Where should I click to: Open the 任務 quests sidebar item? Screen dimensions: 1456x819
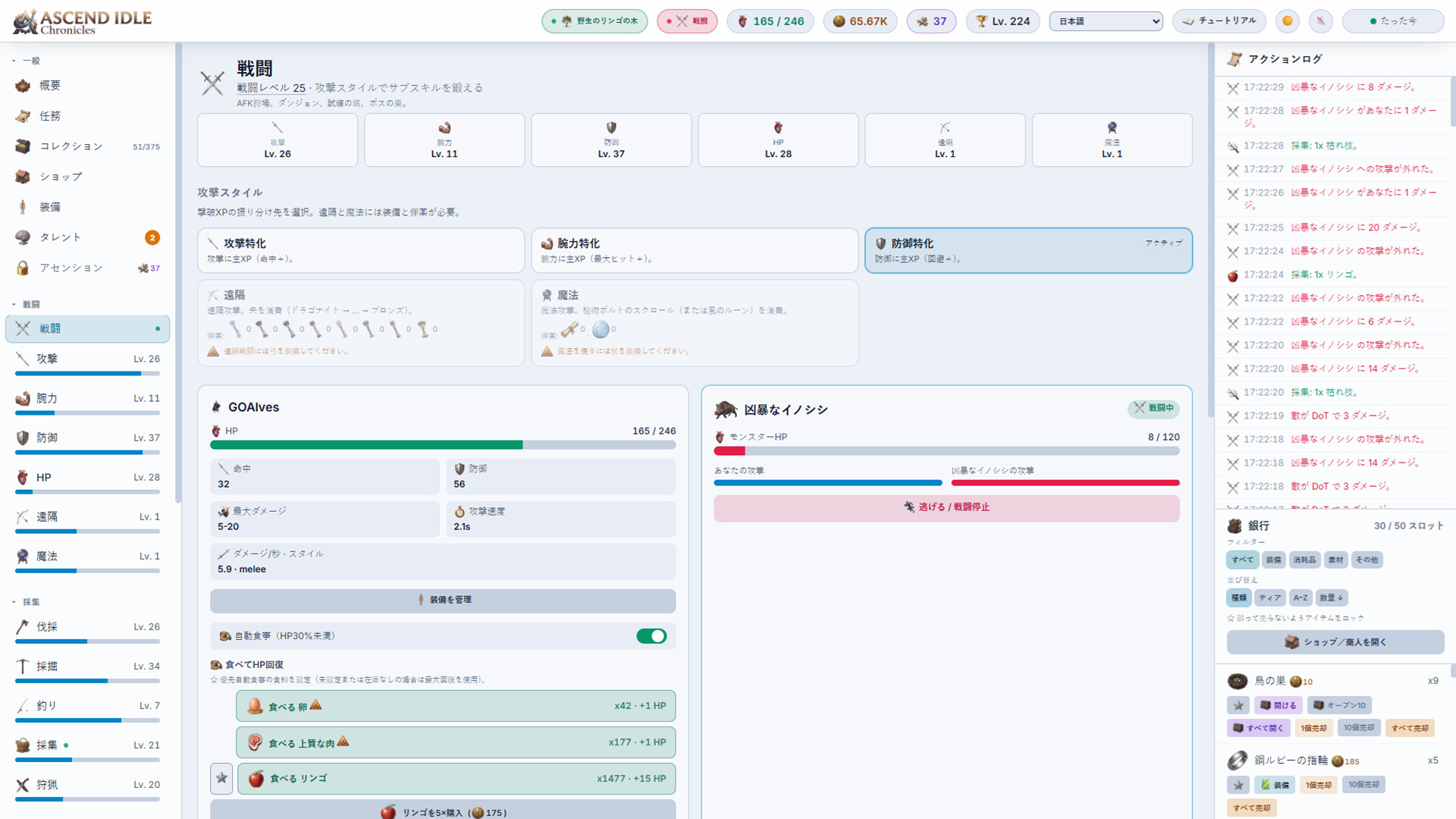click(87, 116)
